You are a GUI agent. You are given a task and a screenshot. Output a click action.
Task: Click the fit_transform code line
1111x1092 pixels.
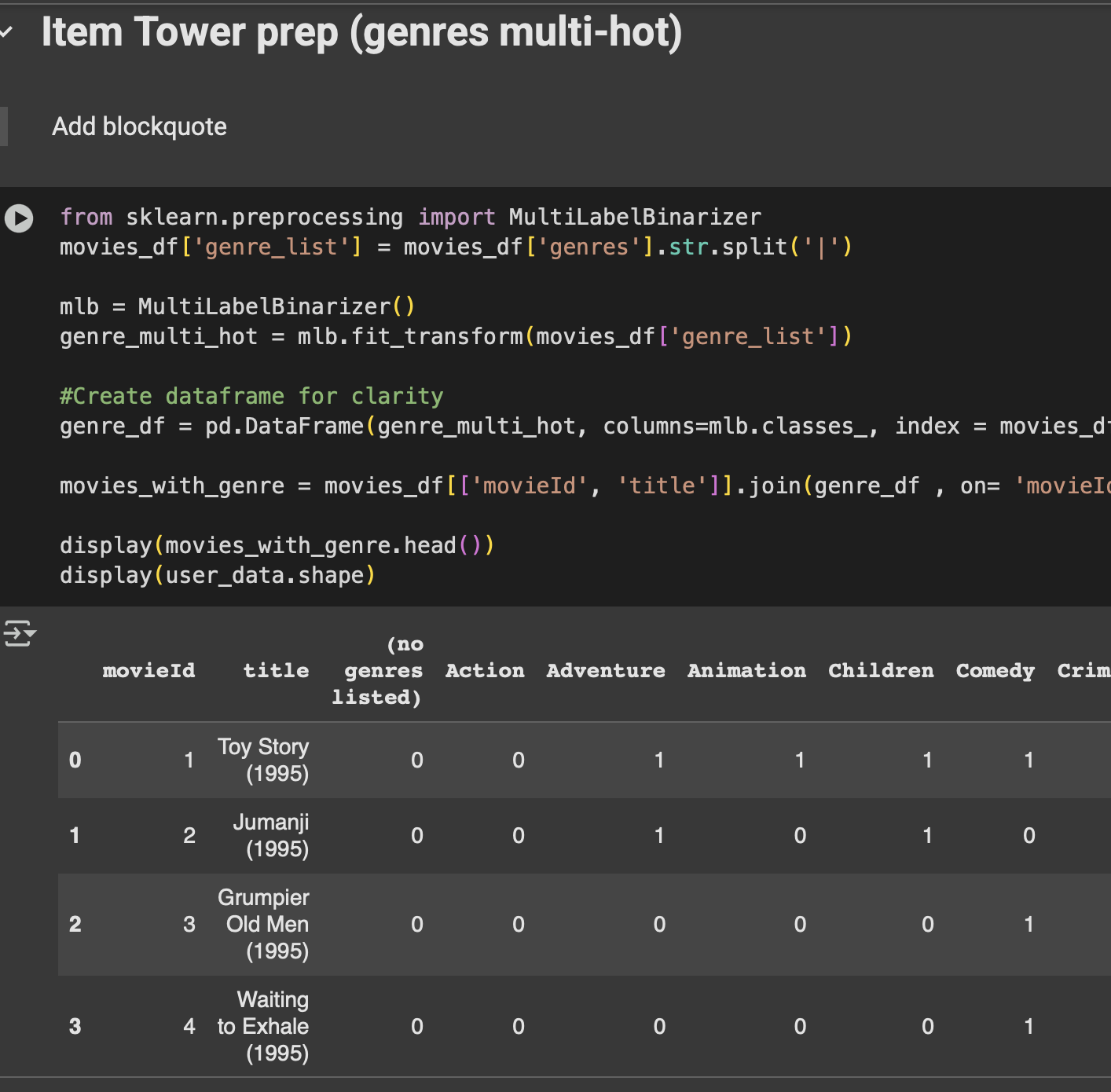pyautogui.click(x=456, y=336)
